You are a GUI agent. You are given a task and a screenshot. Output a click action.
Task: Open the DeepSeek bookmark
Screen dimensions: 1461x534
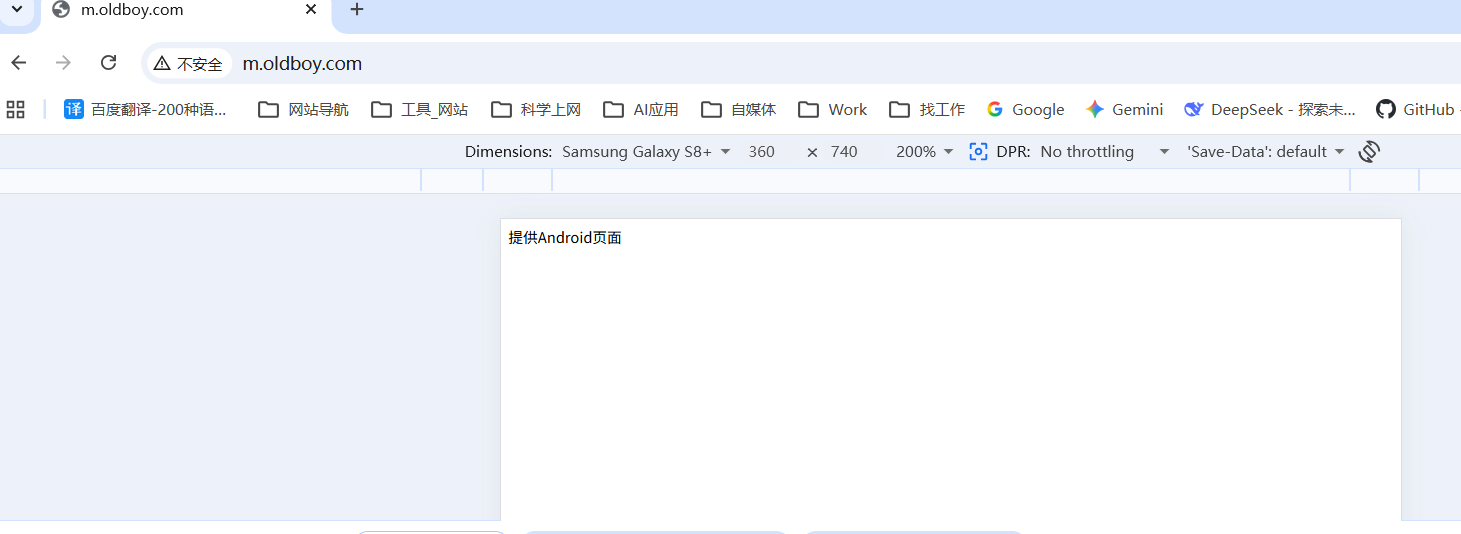point(1269,110)
